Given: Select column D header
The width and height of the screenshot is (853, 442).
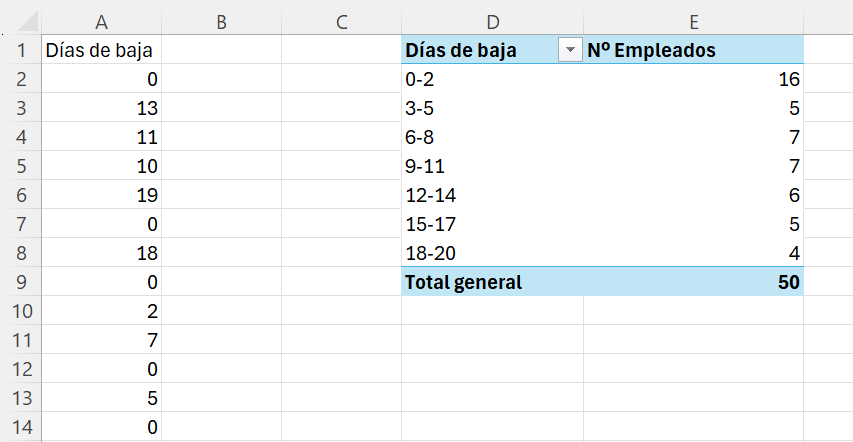Looking at the screenshot, I should point(492,21).
